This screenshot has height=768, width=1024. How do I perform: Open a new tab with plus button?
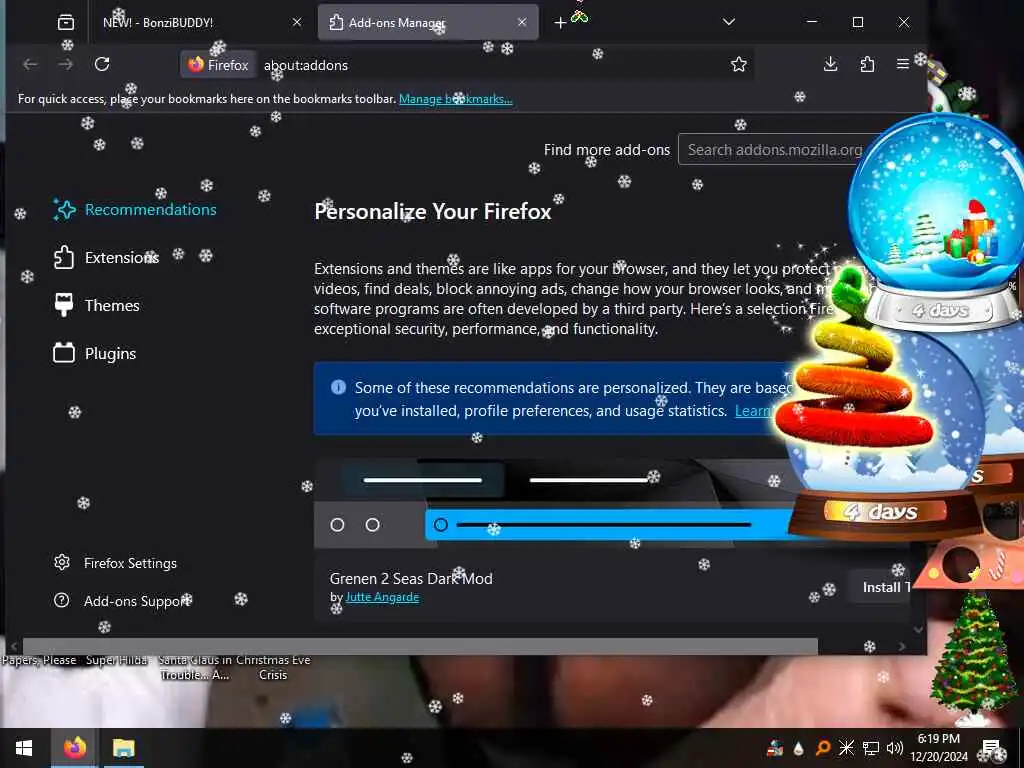(x=560, y=23)
